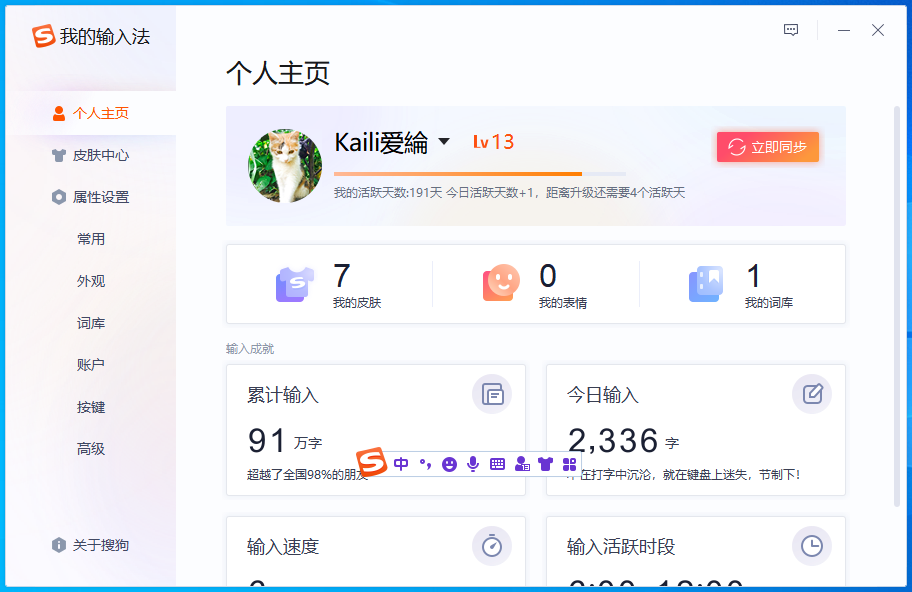Select the T-shirt skin icon on the toolbar

(545, 463)
